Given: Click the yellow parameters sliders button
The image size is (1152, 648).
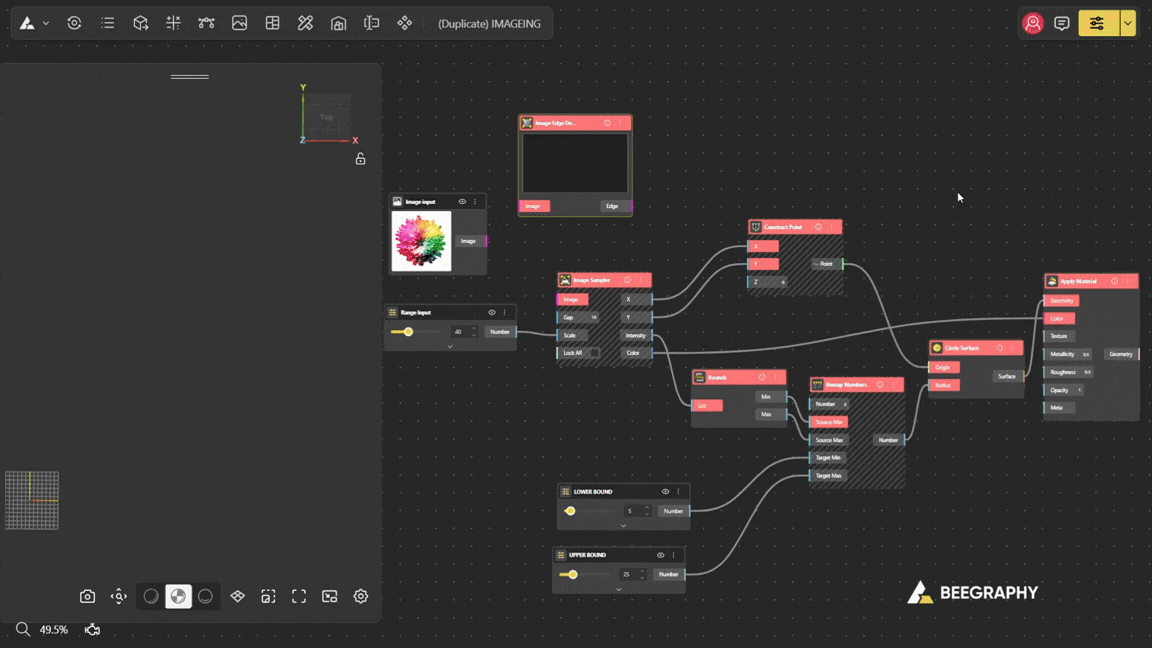Looking at the screenshot, I should click(1098, 24).
